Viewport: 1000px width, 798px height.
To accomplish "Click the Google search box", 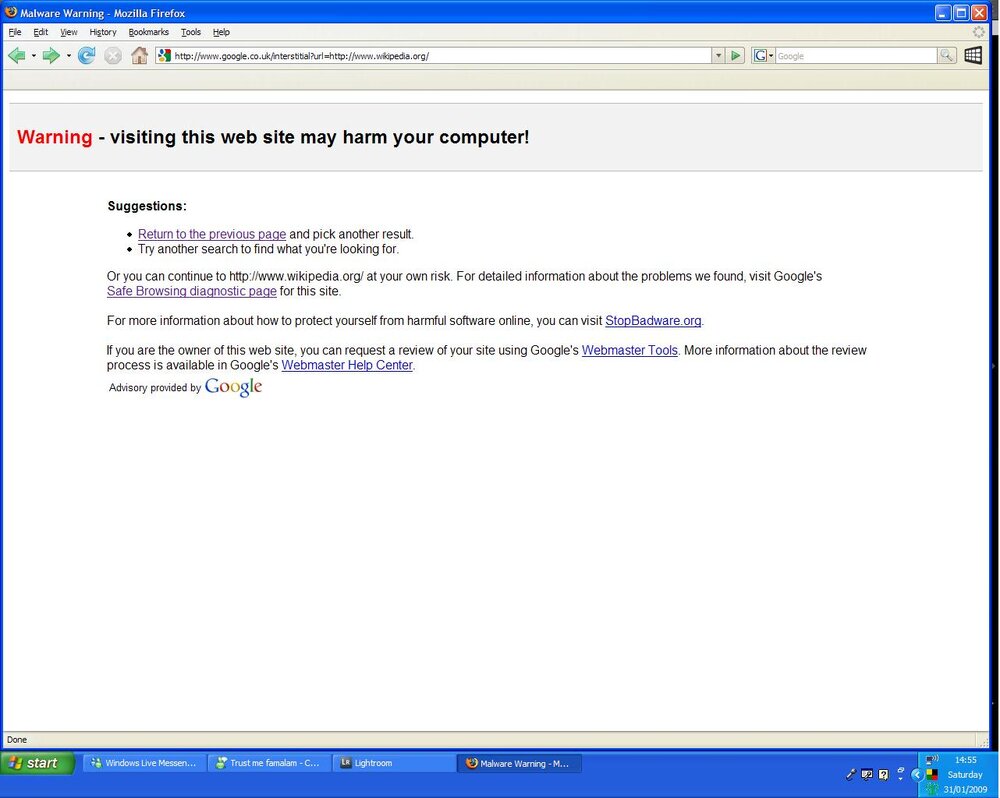I will (x=856, y=56).
